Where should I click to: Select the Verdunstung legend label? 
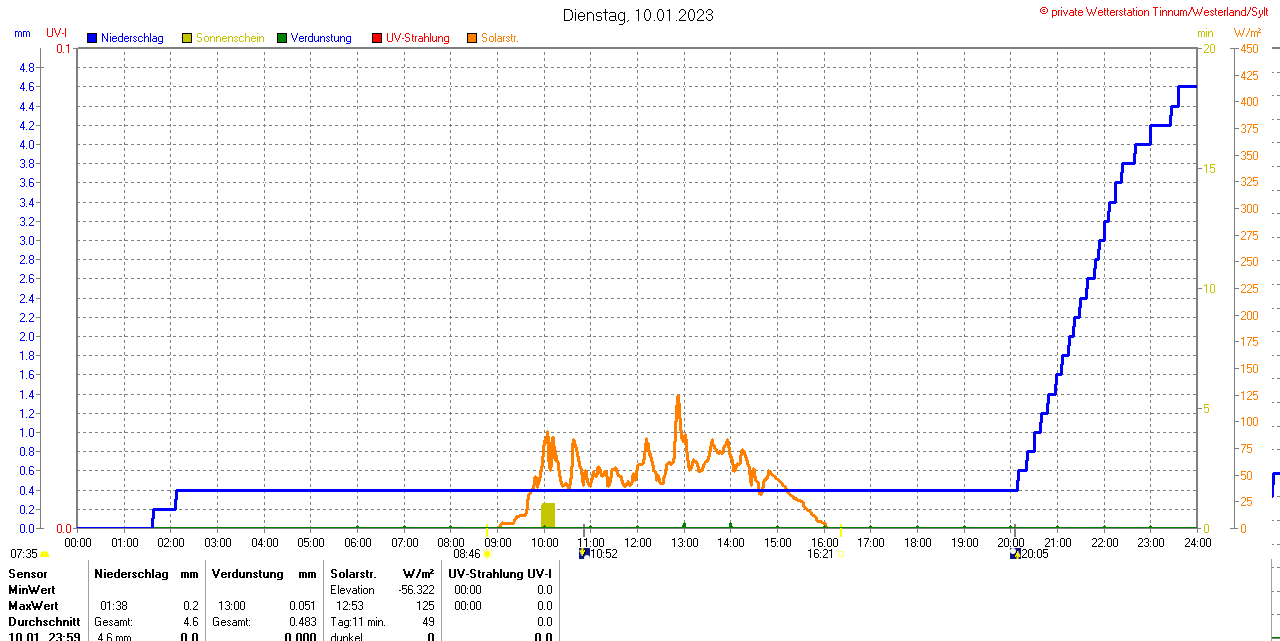click(x=321, y=38)
